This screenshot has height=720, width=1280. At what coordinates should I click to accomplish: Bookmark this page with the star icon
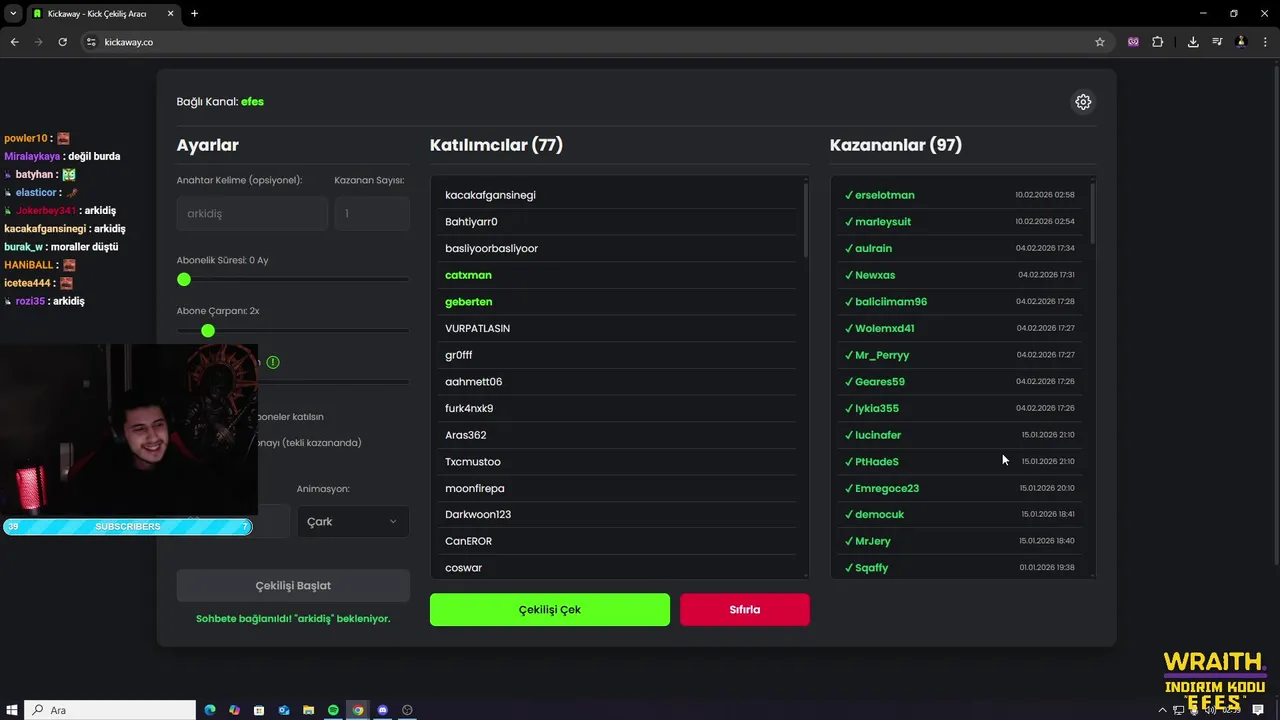(1100, 42)
